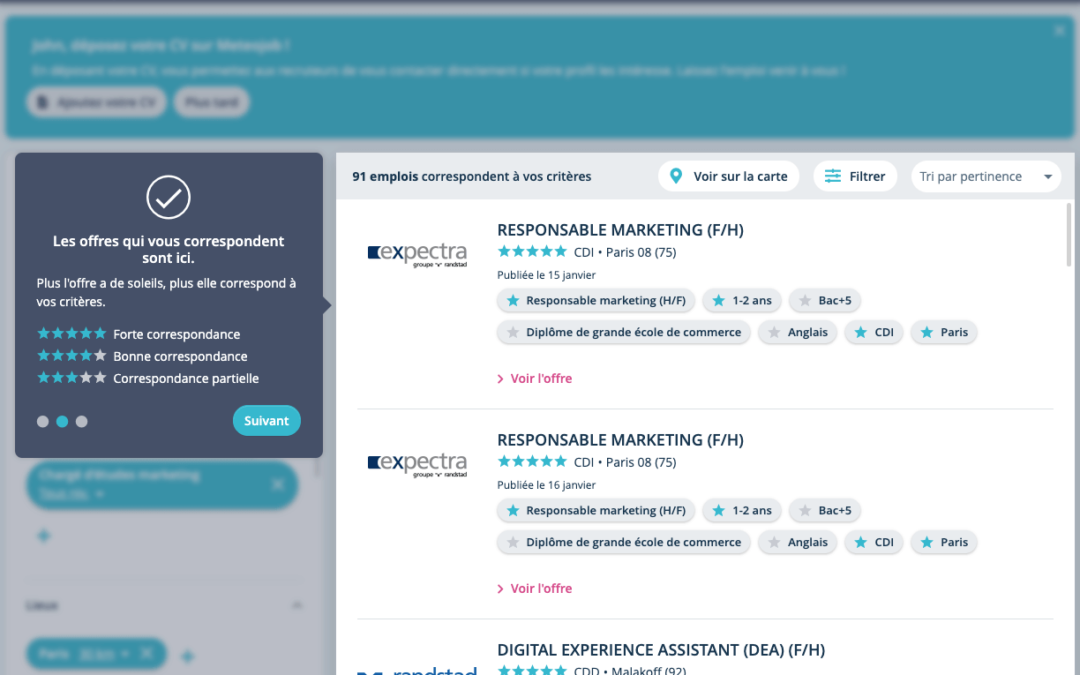Toggle first offer's Diplôme de grande école tag
The image size is (1080, 675).
coord(624,333)
